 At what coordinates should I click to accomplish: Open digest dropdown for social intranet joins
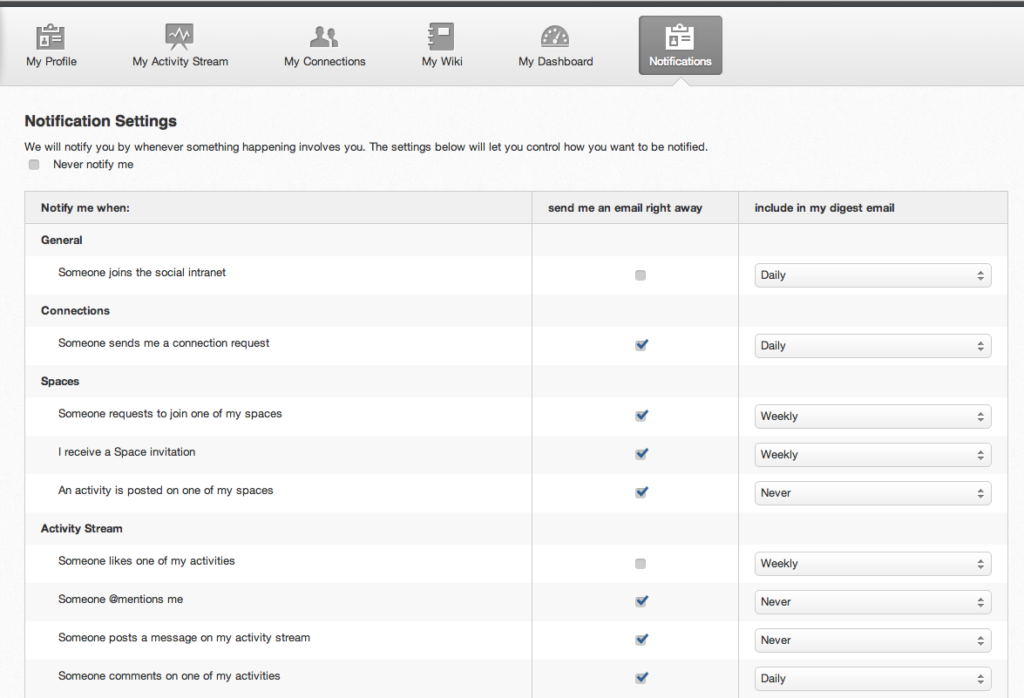click(872, 275)
